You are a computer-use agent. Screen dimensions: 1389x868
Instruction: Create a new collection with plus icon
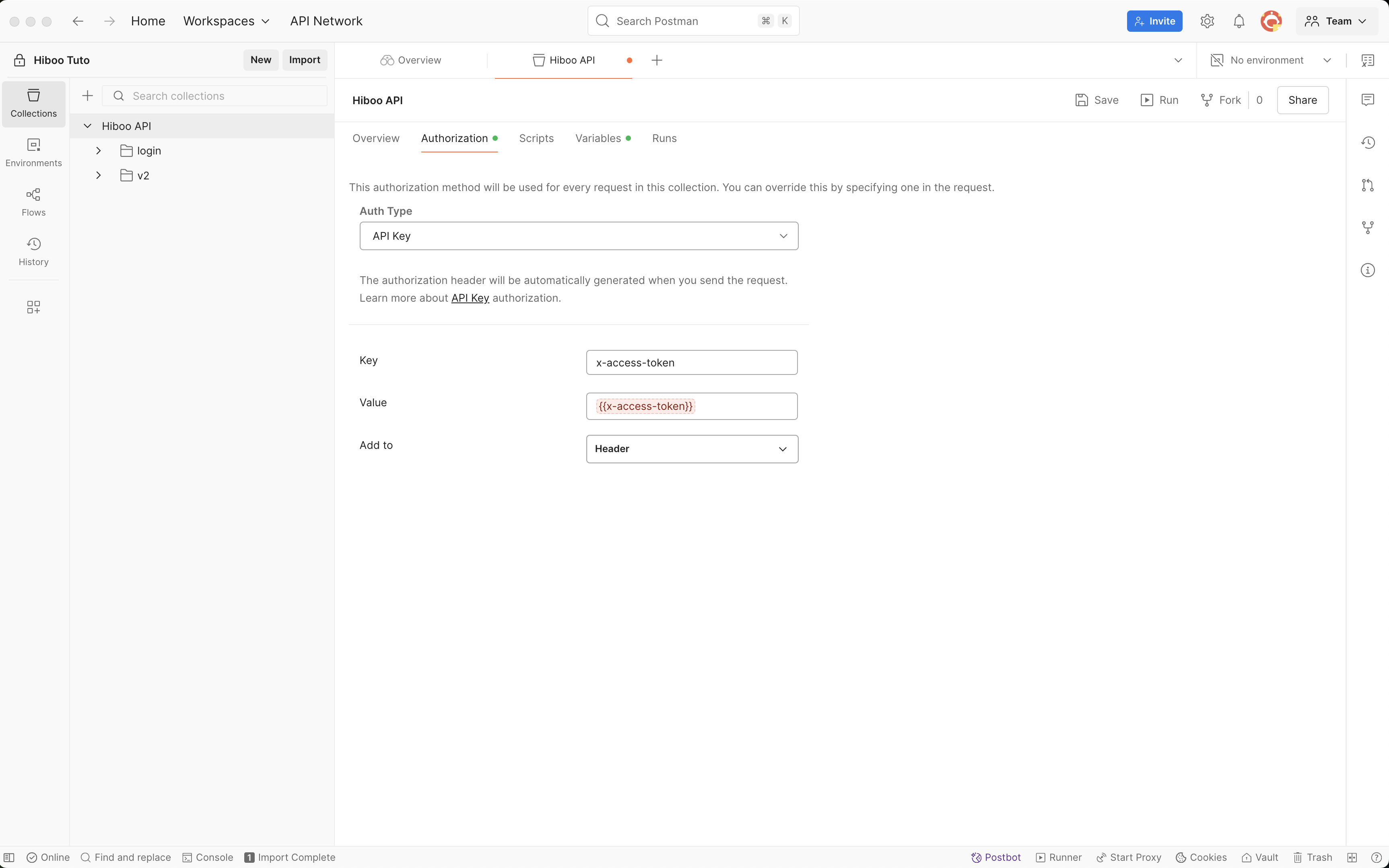[87, 96]
